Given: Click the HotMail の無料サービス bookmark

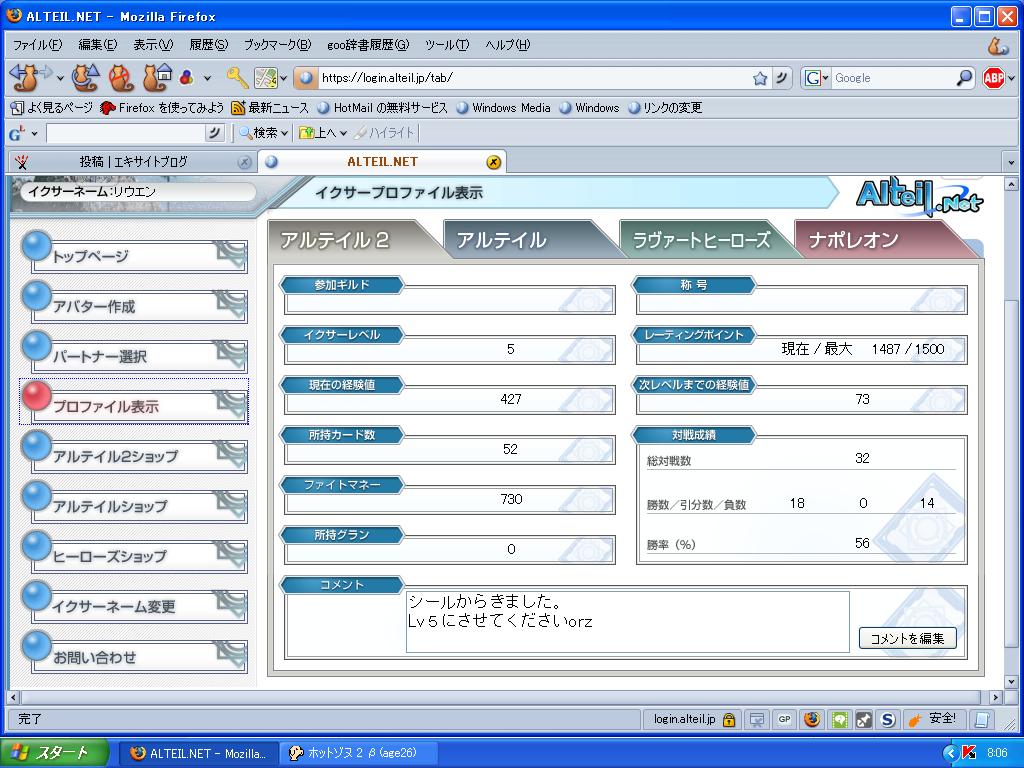Looking at the screenshot, I should click(x=382, y=108).
